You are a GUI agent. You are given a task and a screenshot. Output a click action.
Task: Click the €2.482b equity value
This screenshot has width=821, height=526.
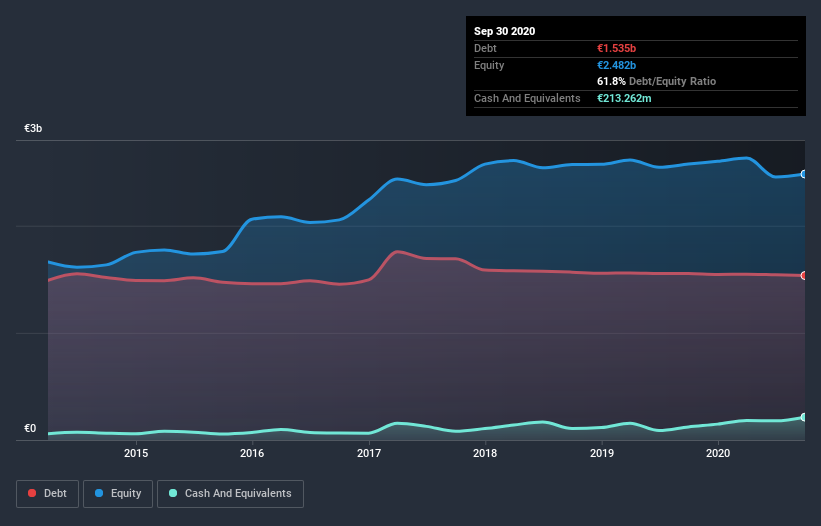coord(616,65)
